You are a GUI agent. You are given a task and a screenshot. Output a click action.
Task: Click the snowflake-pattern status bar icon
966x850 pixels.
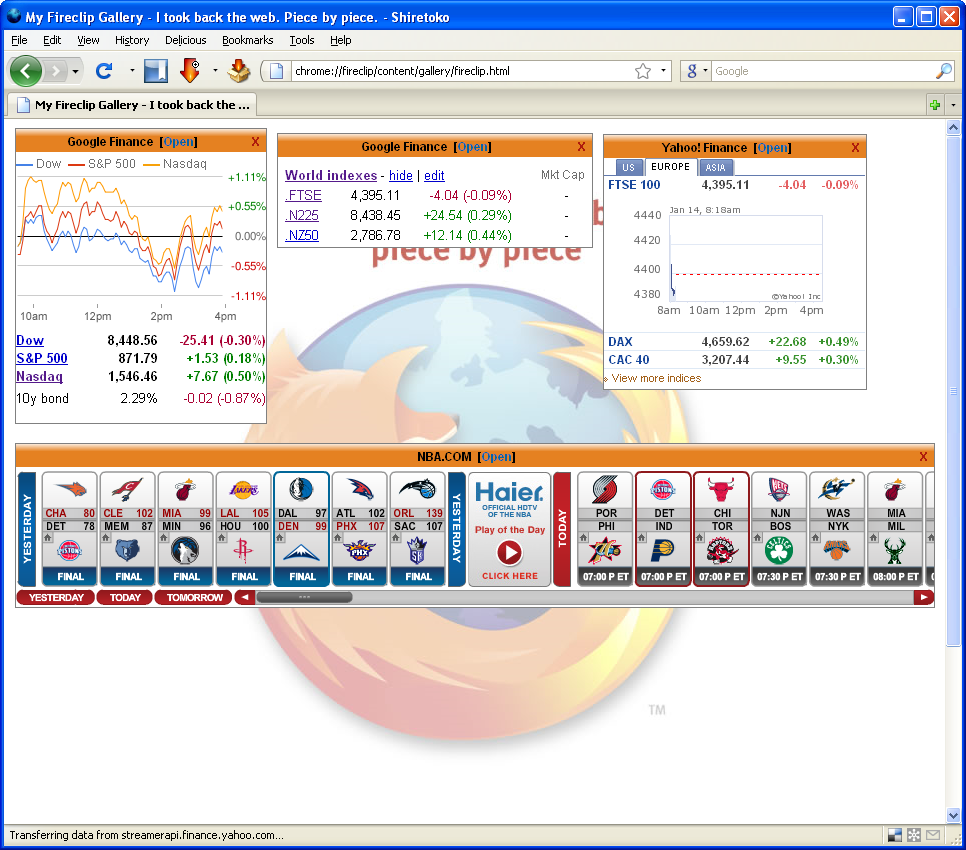pos(914,835)
